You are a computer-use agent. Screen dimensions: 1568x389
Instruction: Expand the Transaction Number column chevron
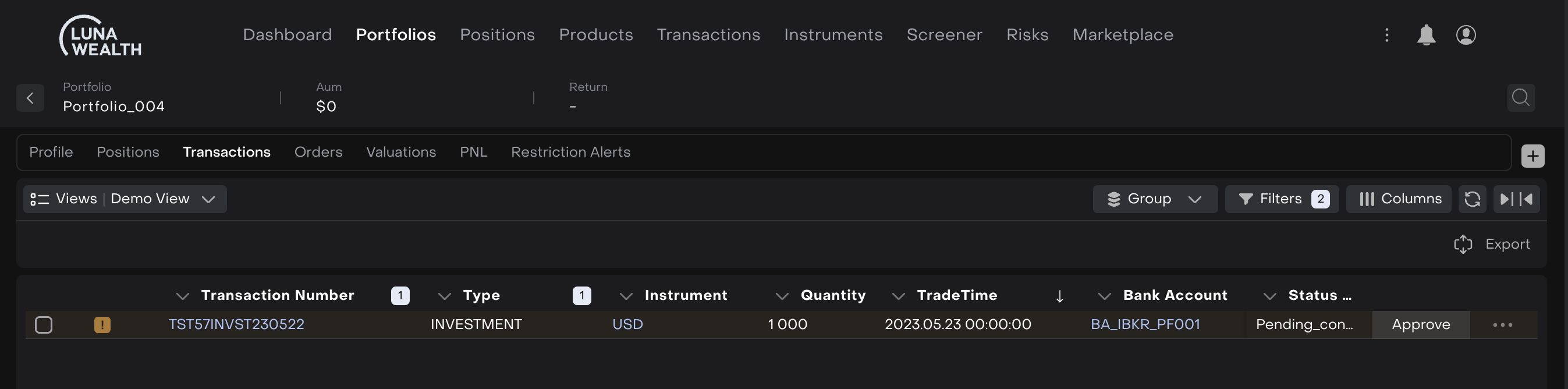coord(182,296)
